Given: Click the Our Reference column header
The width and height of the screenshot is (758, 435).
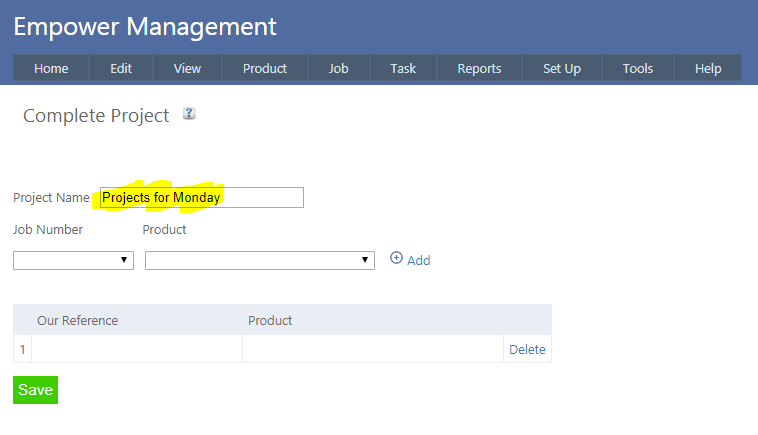Looking at the screenshot, I should [x=78, y=320].
